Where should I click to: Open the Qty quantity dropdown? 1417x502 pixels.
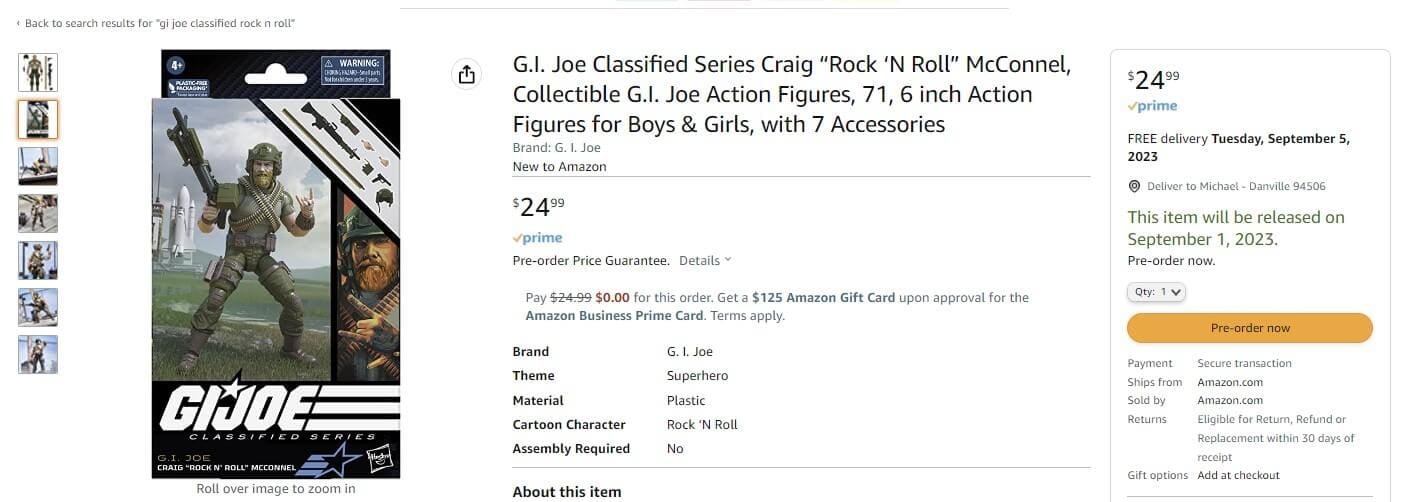tap(1158, 292)
